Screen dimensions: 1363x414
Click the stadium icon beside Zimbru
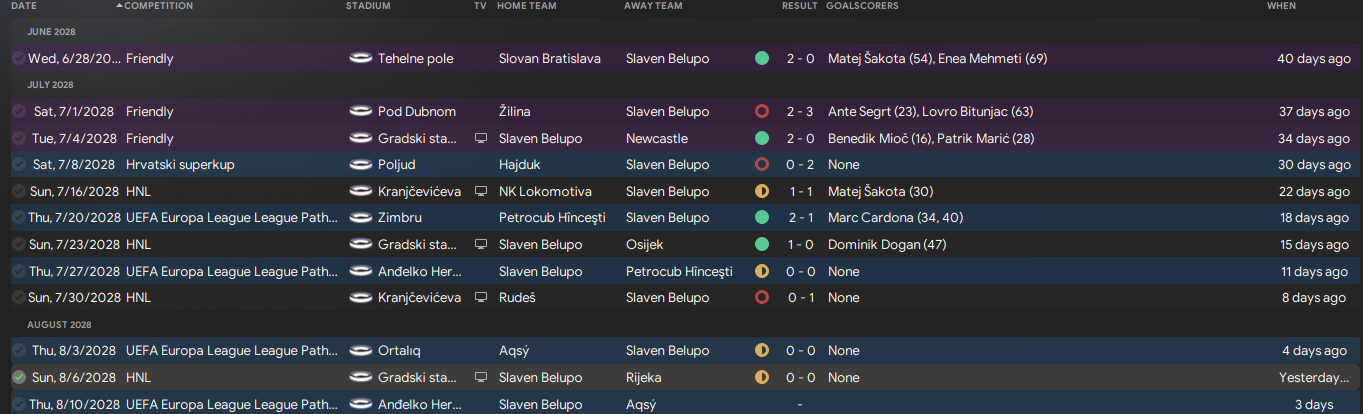[360, 217]
